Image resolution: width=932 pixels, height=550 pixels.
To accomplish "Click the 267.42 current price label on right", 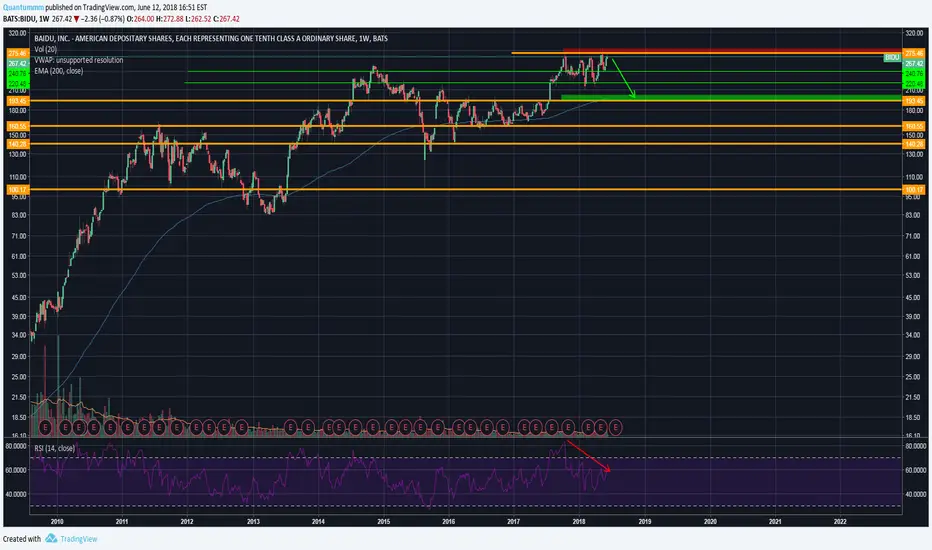I will click(x=914, y=64).
